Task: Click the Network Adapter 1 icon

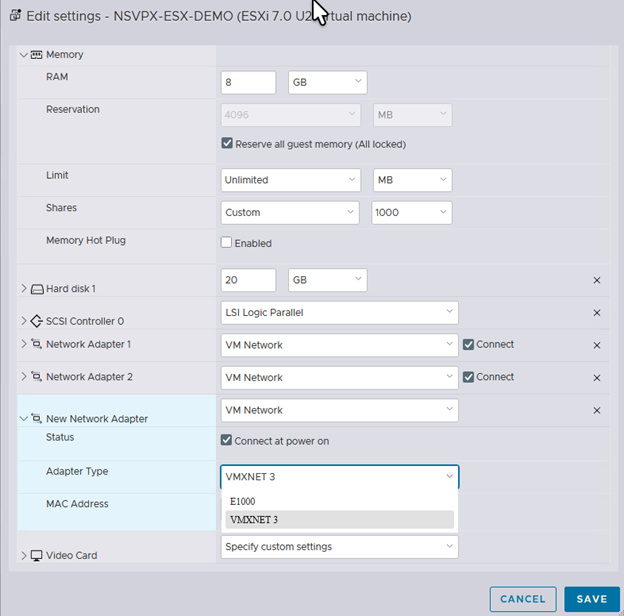Action: coord(36,344)
